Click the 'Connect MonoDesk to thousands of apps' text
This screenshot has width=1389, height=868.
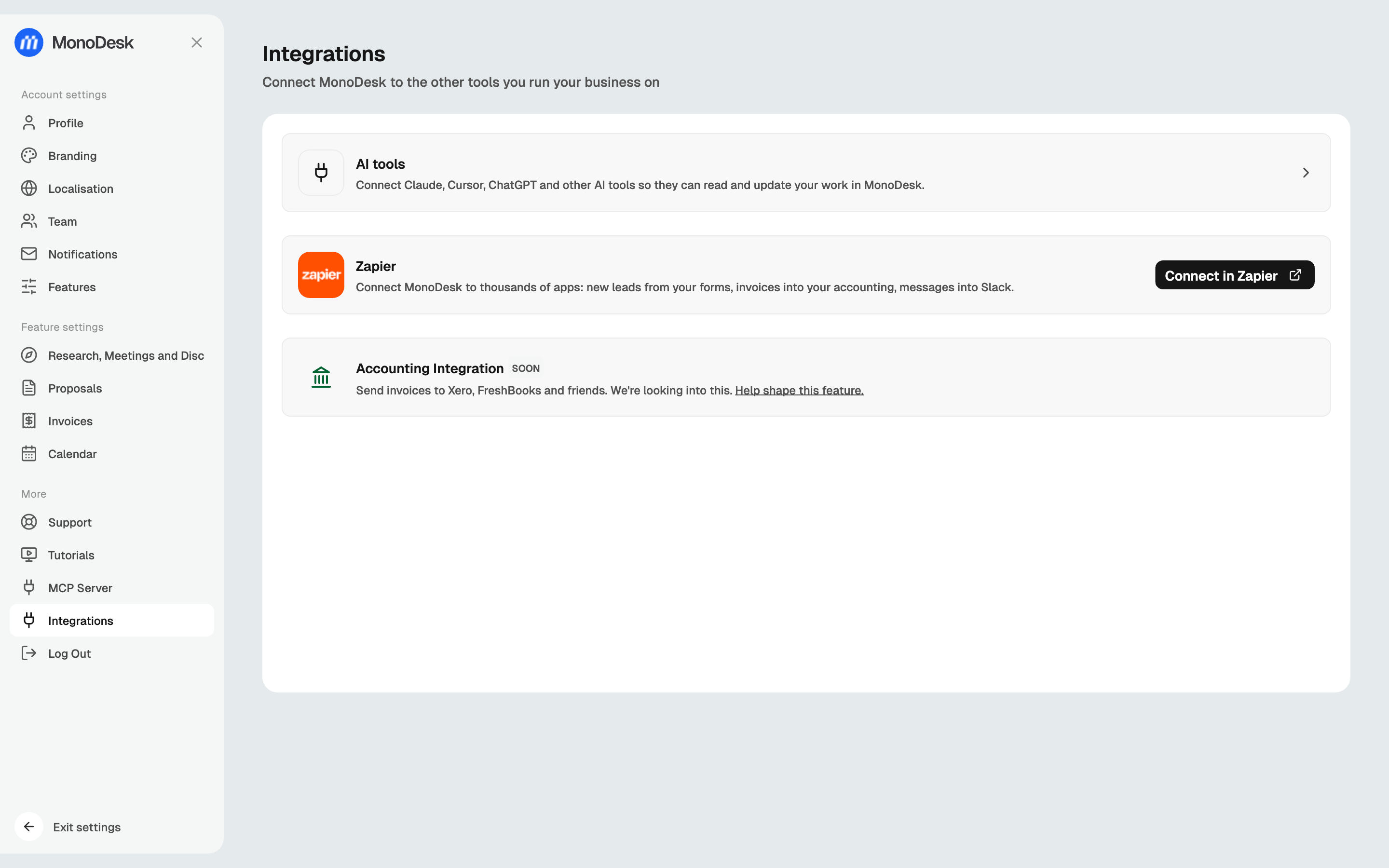(685, 287)
